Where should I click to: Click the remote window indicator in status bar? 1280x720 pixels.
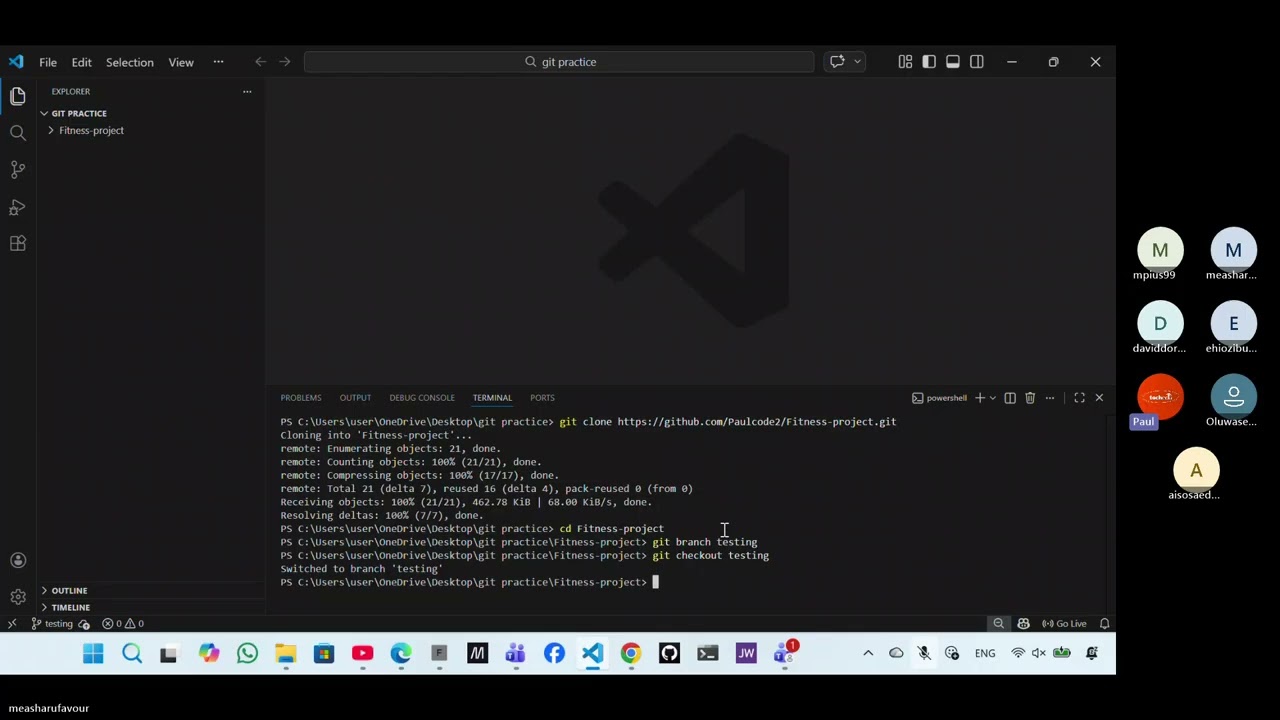click(x=12, y=624)
